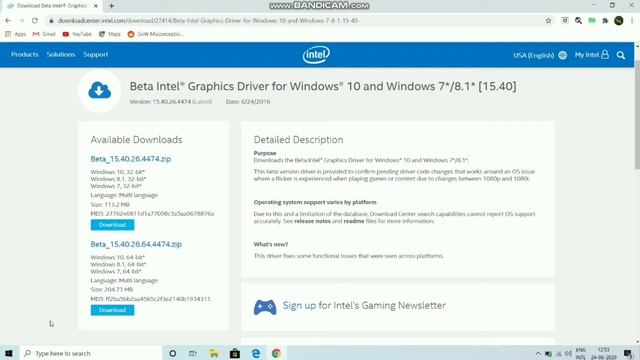Open Microsoft Store from taskbar
This screenshot has width=640, height=360.
[235, 353]
